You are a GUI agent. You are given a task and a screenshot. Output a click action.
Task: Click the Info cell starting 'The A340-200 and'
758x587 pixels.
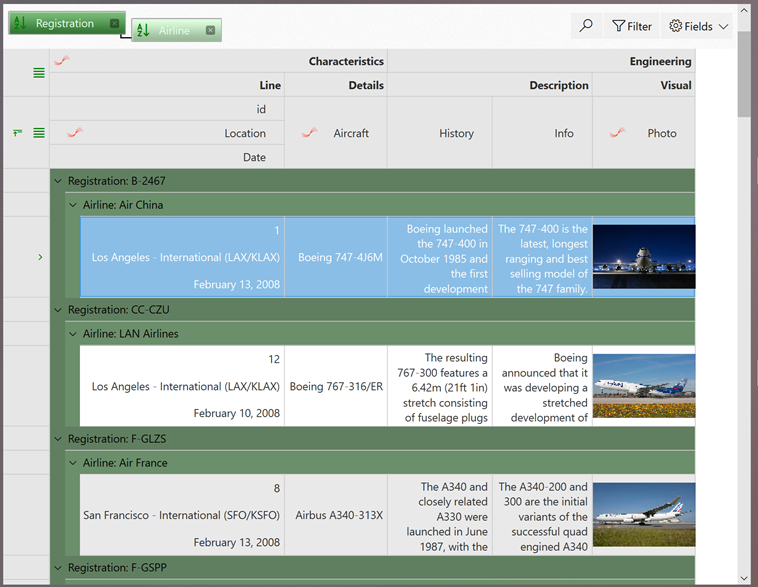pos(542,515)
